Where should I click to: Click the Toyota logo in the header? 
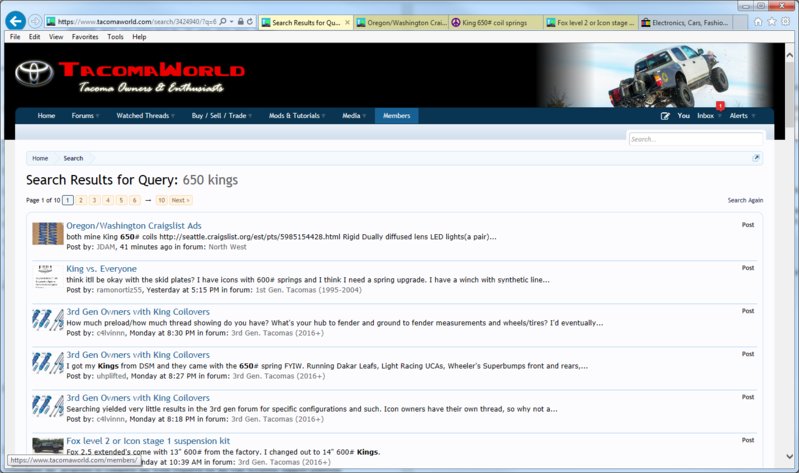[x=34, y=73]
